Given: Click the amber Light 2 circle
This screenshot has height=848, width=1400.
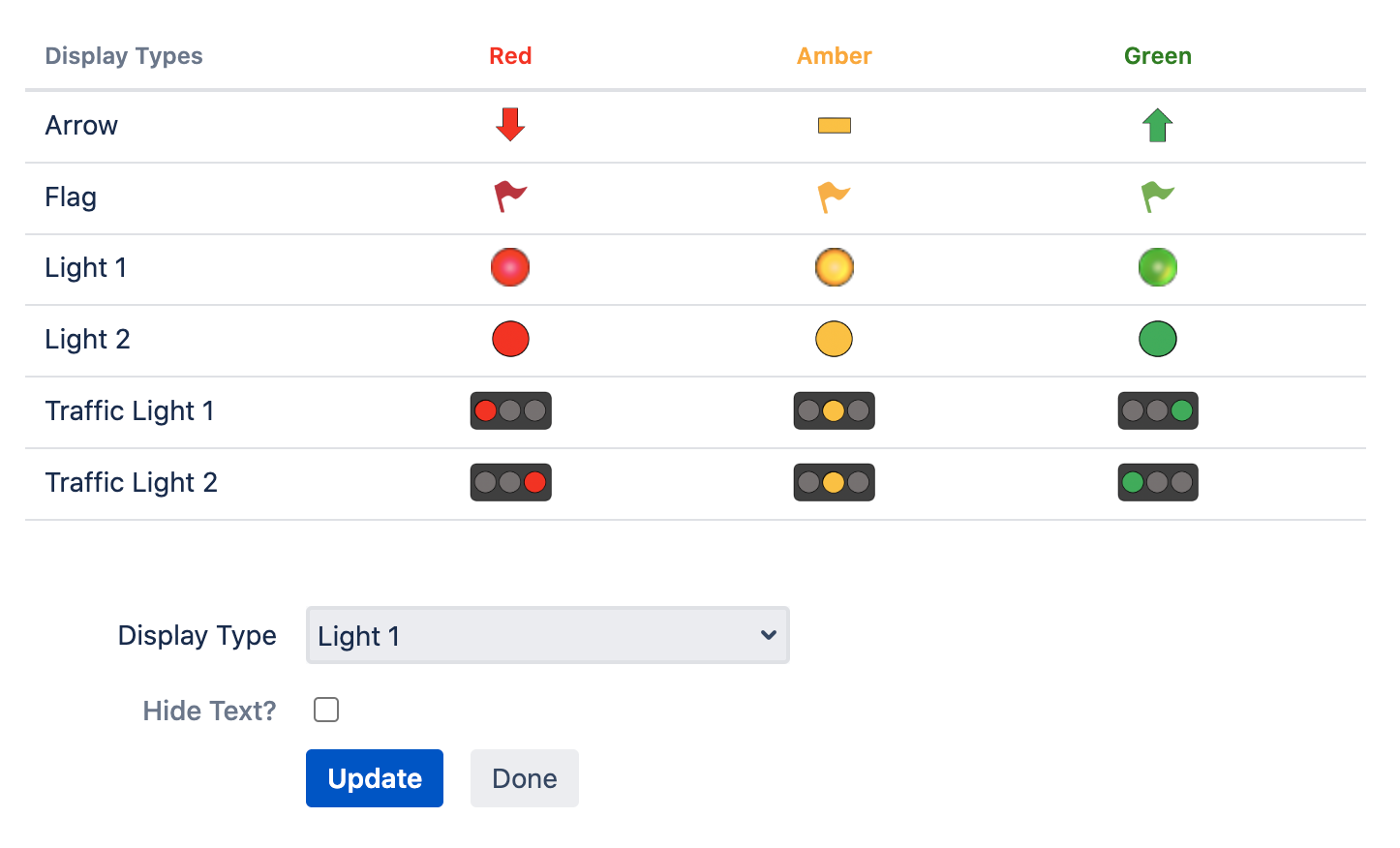Looking at the screenshot, I should point(834,339).
